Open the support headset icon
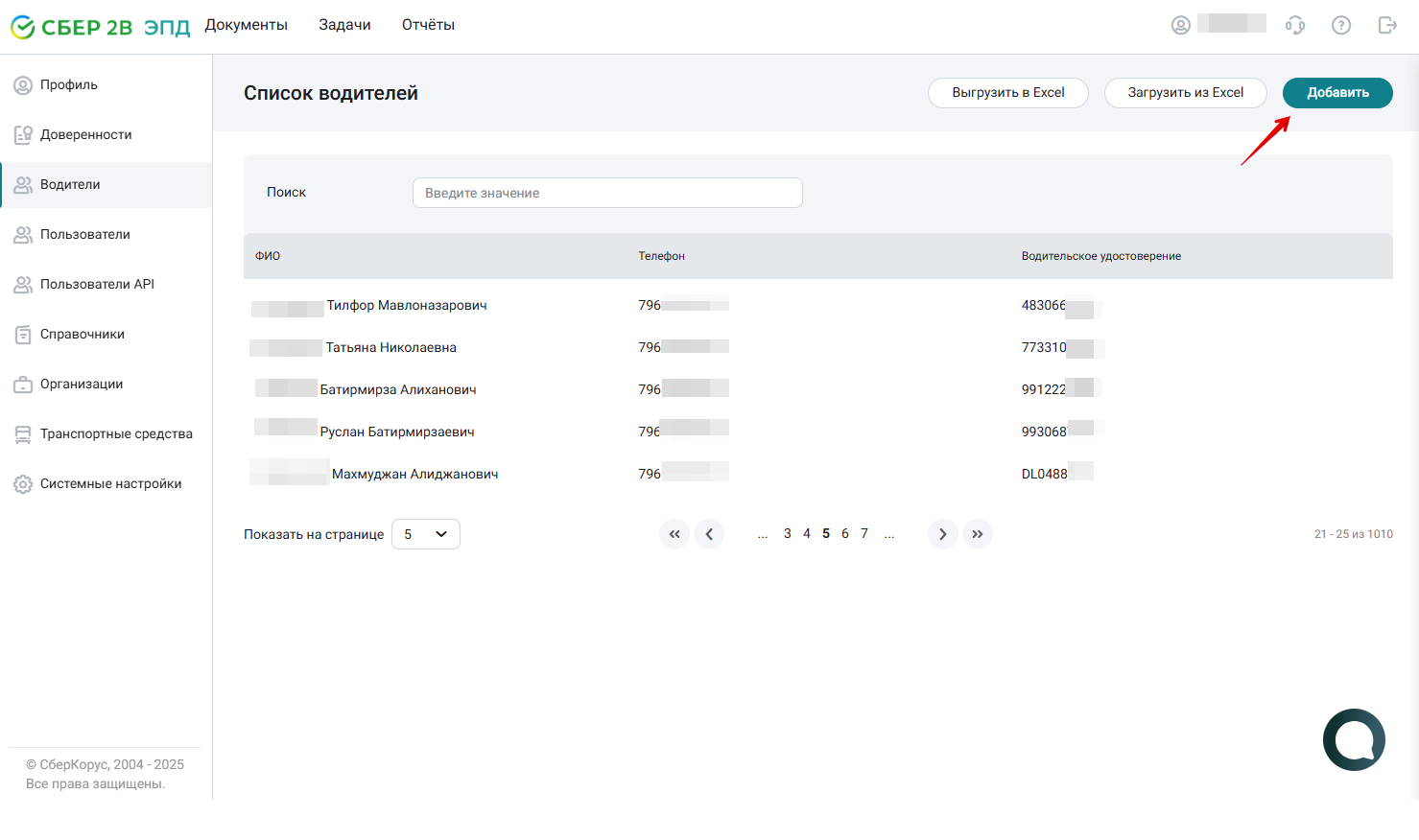 point(1295,25)
